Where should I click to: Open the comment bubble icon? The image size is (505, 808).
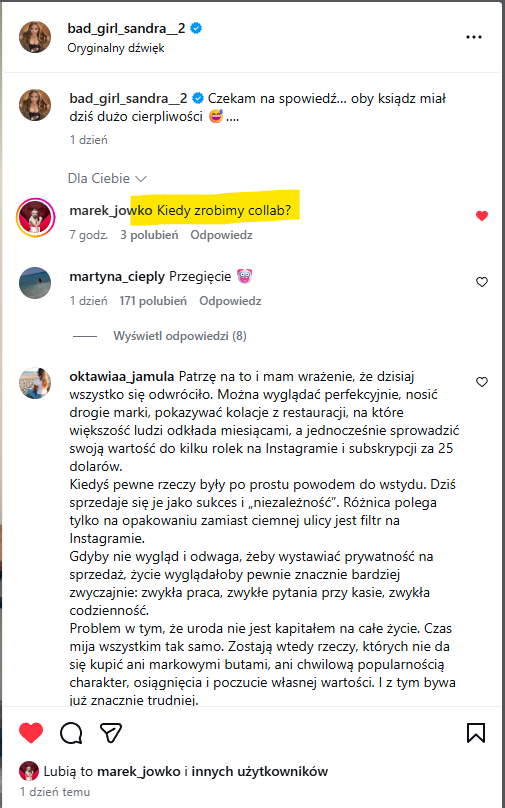pyautogui.click(x=71, y=732)
